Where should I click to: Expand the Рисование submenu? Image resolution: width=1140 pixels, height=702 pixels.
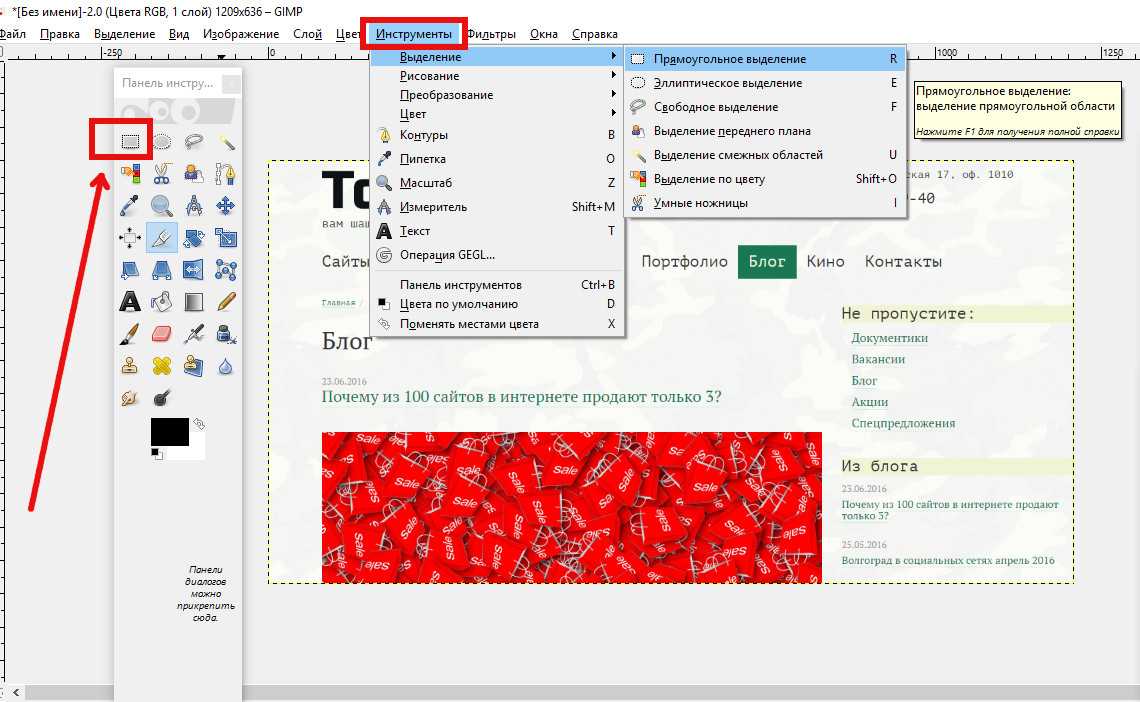(x=430, y=76)
